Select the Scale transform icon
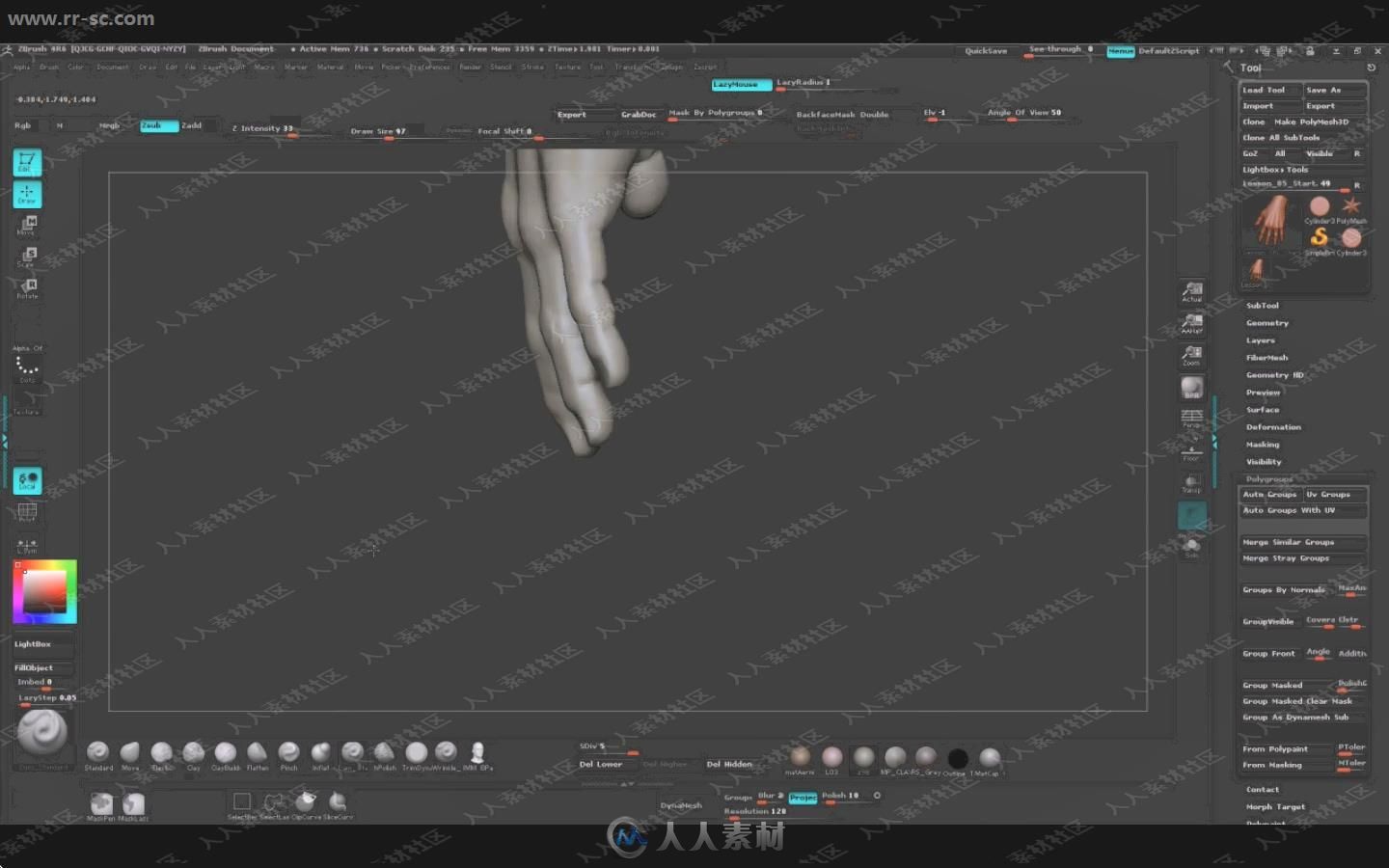Image resolution: width=1389 pixels, height=868 pixels. click(27, 257)
